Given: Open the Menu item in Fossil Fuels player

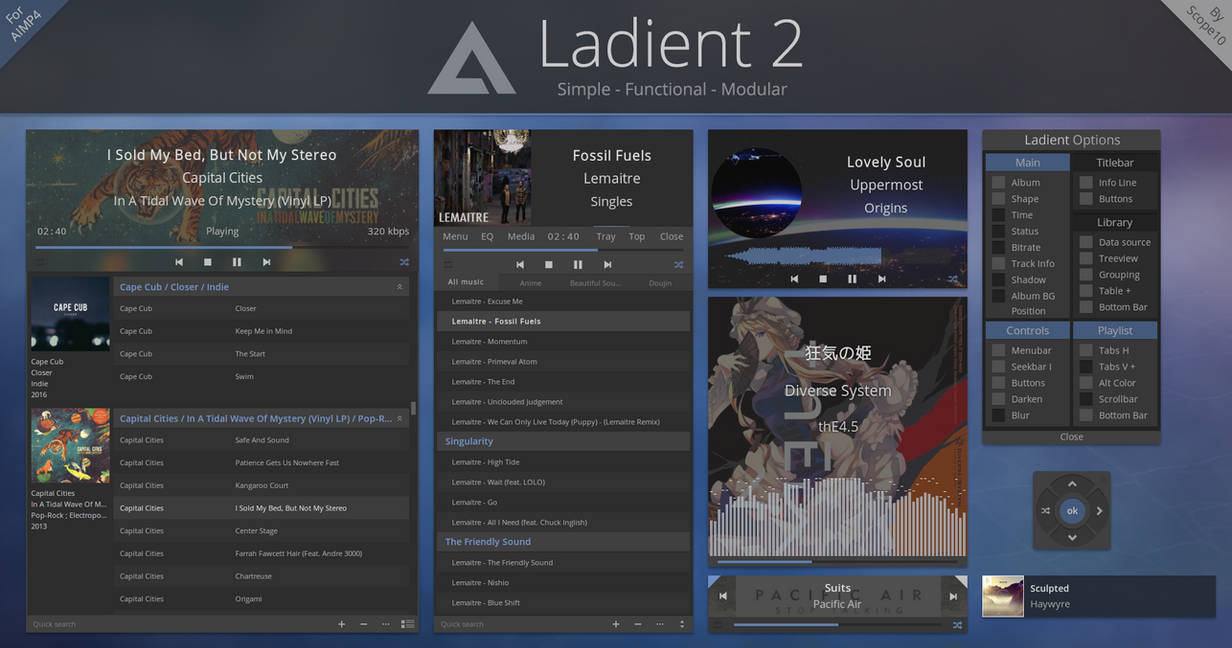Looking at the screenshot, I should coord(455,237).
